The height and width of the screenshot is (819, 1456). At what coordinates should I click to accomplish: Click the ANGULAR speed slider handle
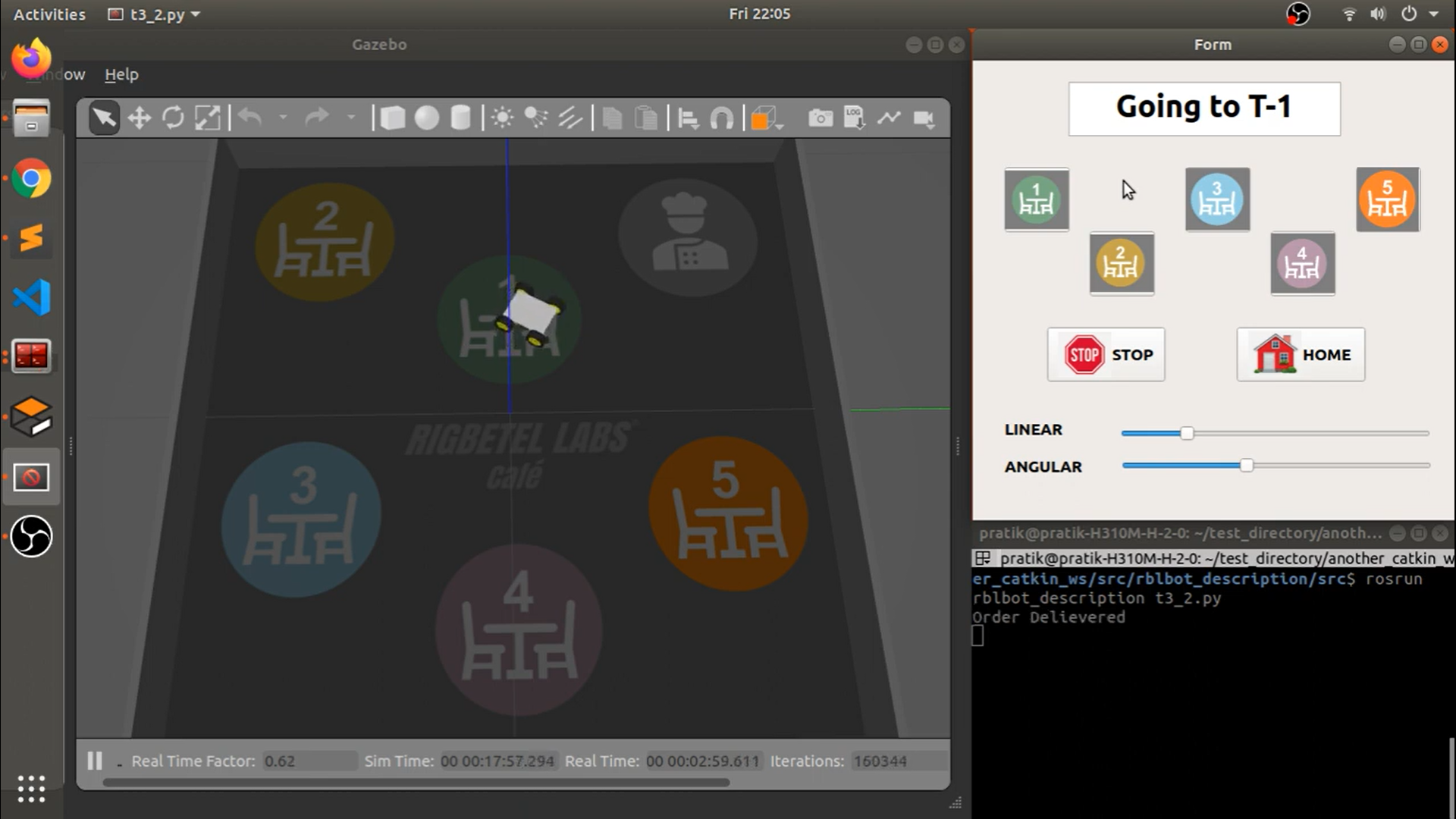click(x=1247, y=466)
